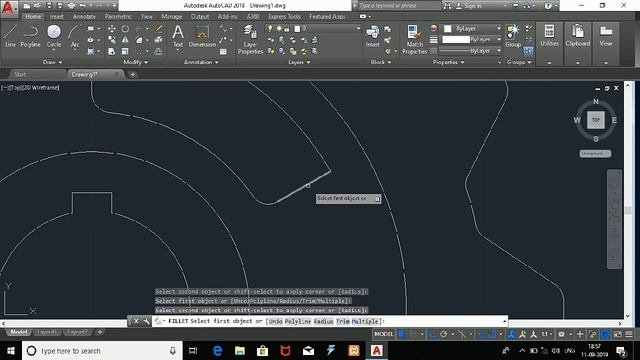
Task: Open the Home ribbon tab
Action: pyautogui.click(x=33, y=16)
